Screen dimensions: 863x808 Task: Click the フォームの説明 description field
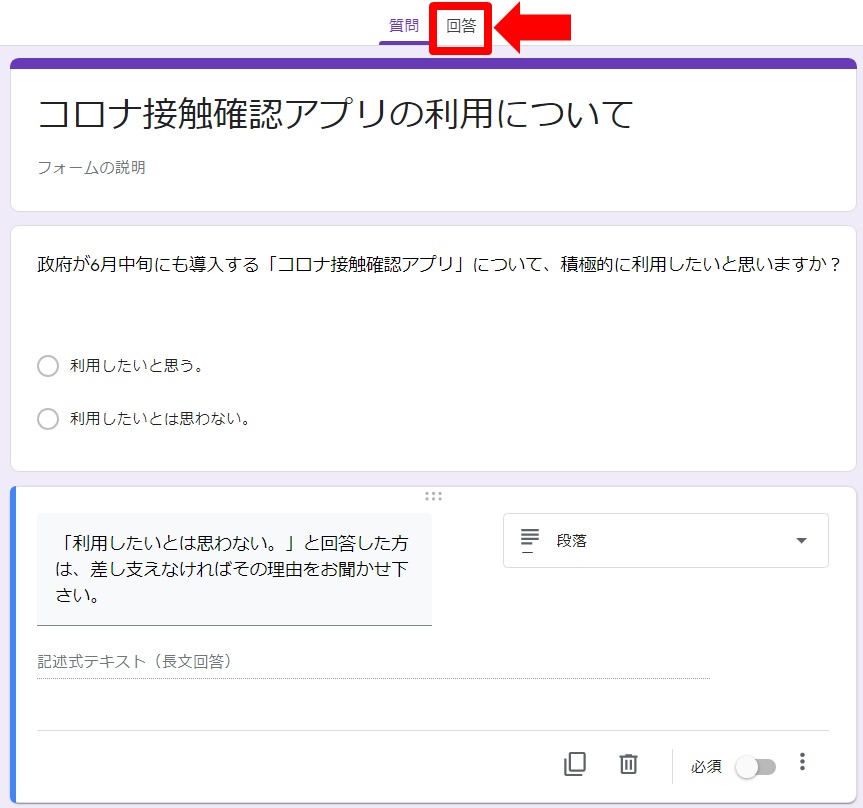(92, 168)
